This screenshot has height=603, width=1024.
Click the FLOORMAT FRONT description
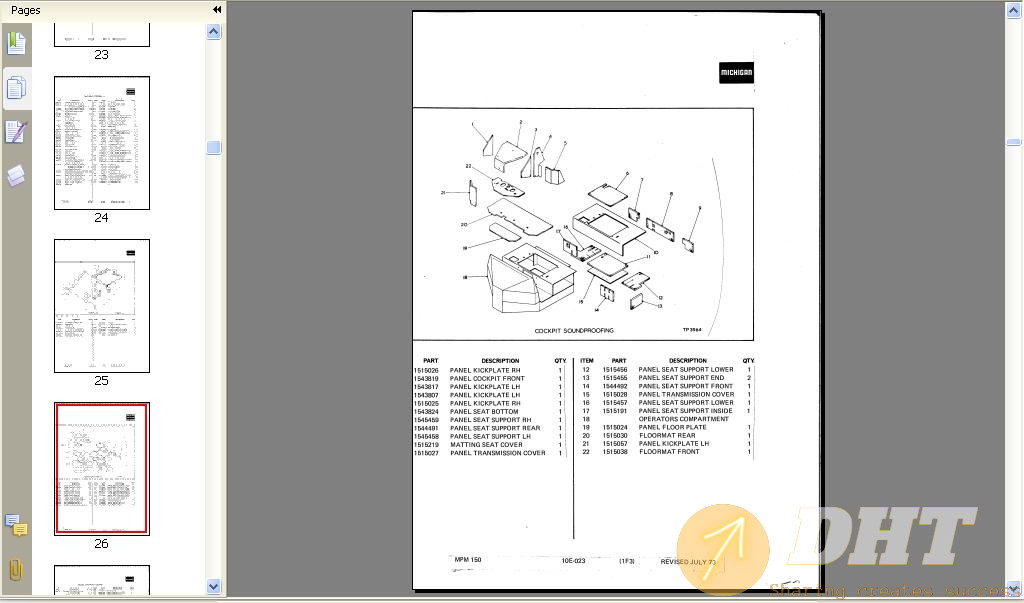pos(669,451)
